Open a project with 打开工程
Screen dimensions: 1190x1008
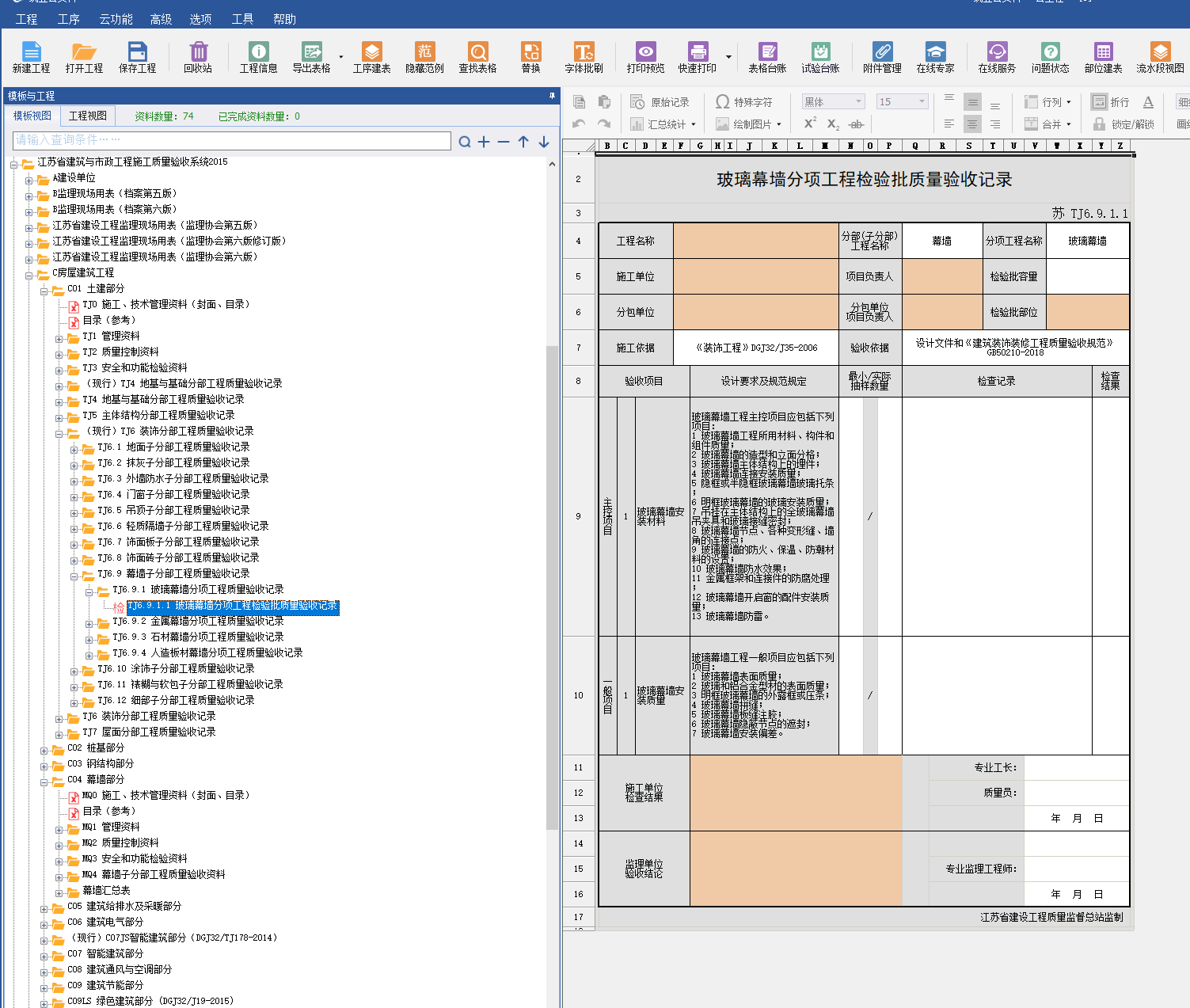(84, 57)
